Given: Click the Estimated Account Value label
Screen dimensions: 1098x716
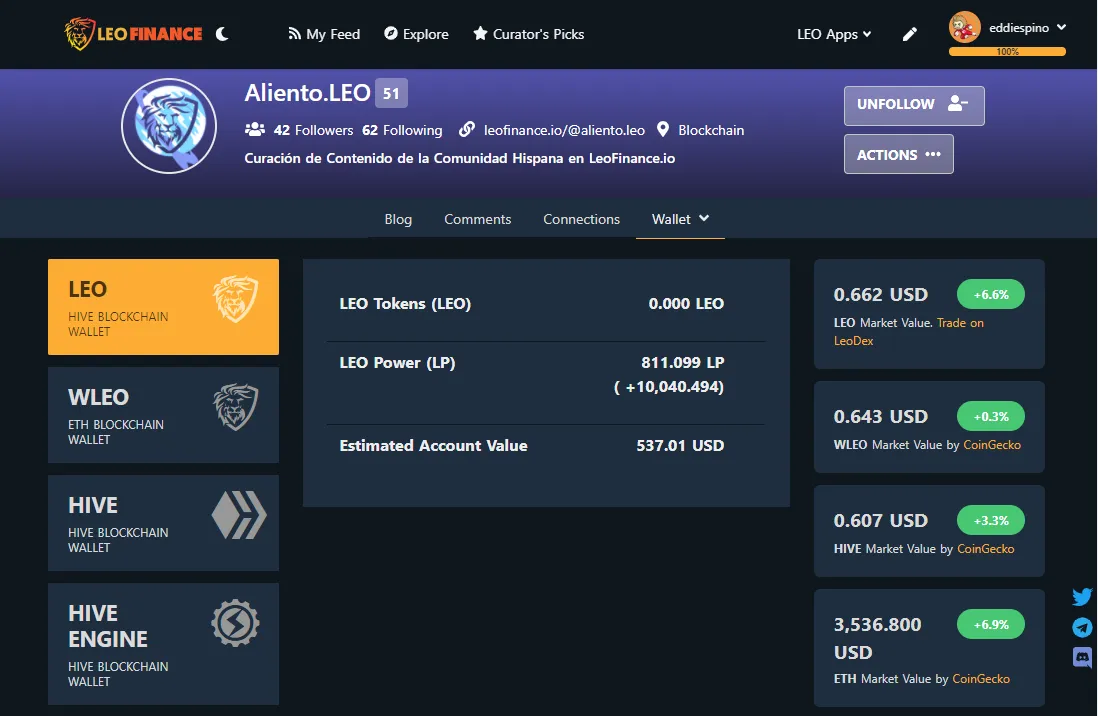Looking at the screenshot, I should tap(433, 446).
